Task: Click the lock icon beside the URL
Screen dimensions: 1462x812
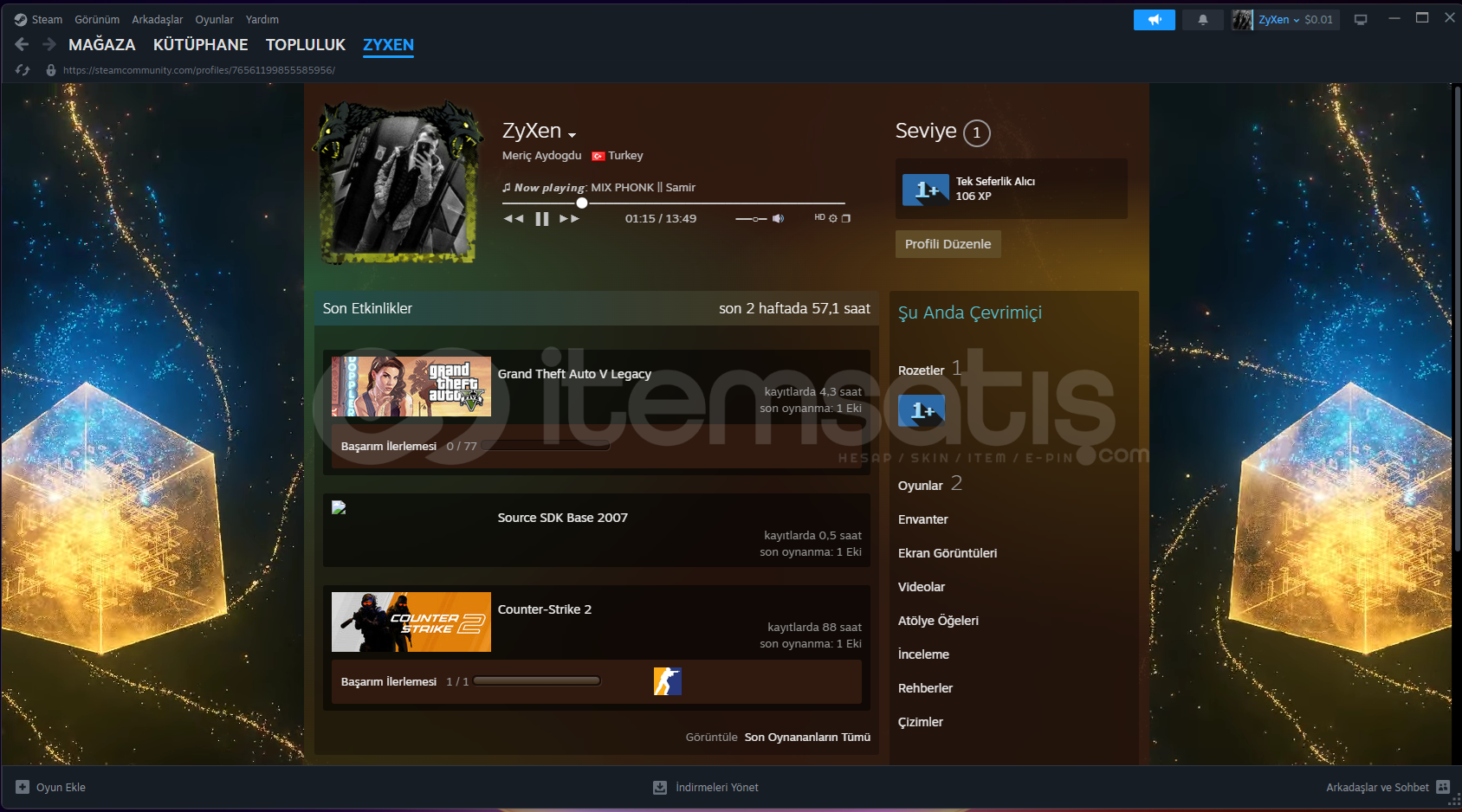Action: pyautogui.click(x=51, y=70)
